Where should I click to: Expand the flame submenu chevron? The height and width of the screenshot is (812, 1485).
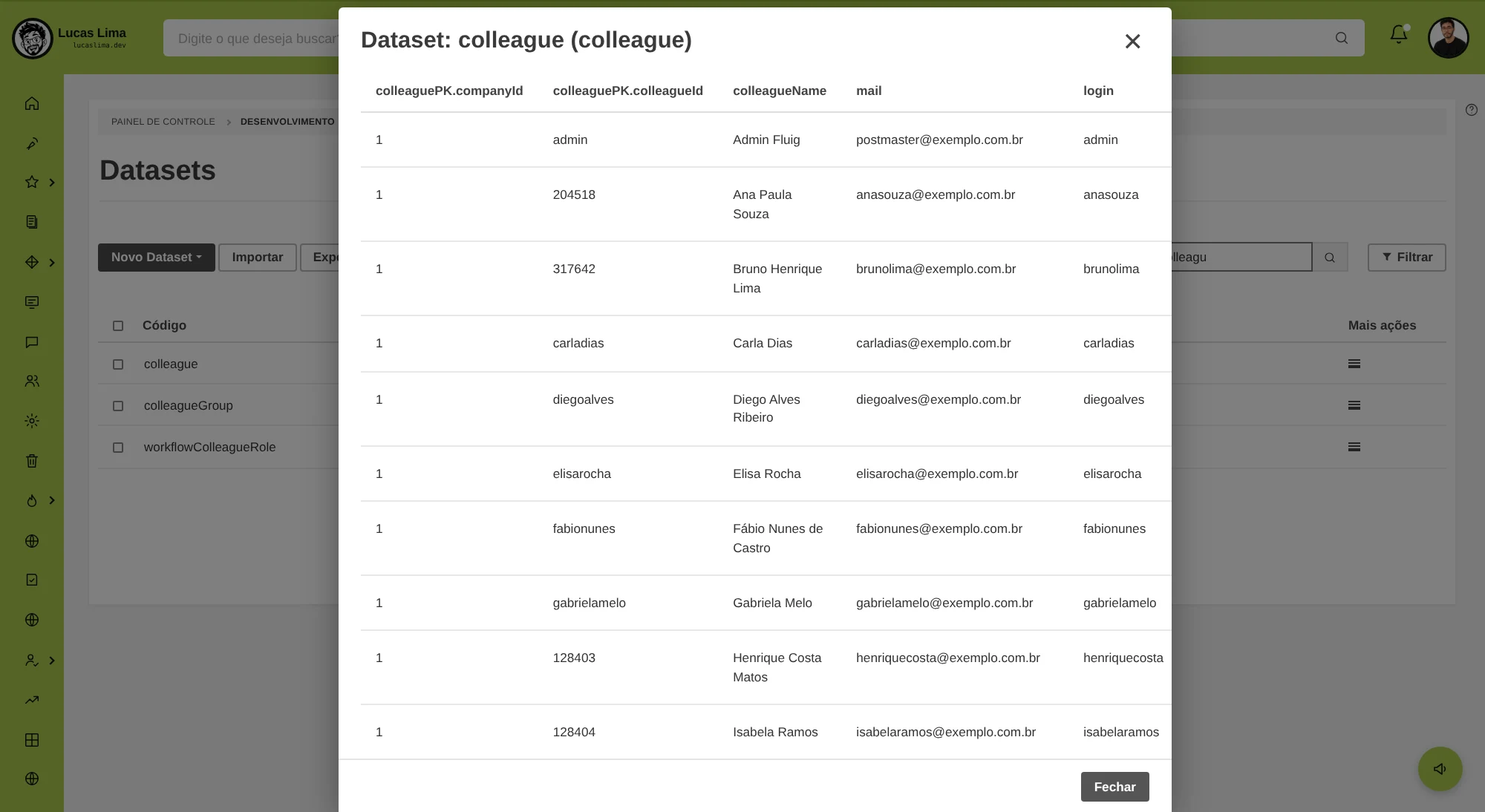click(52, 500)
